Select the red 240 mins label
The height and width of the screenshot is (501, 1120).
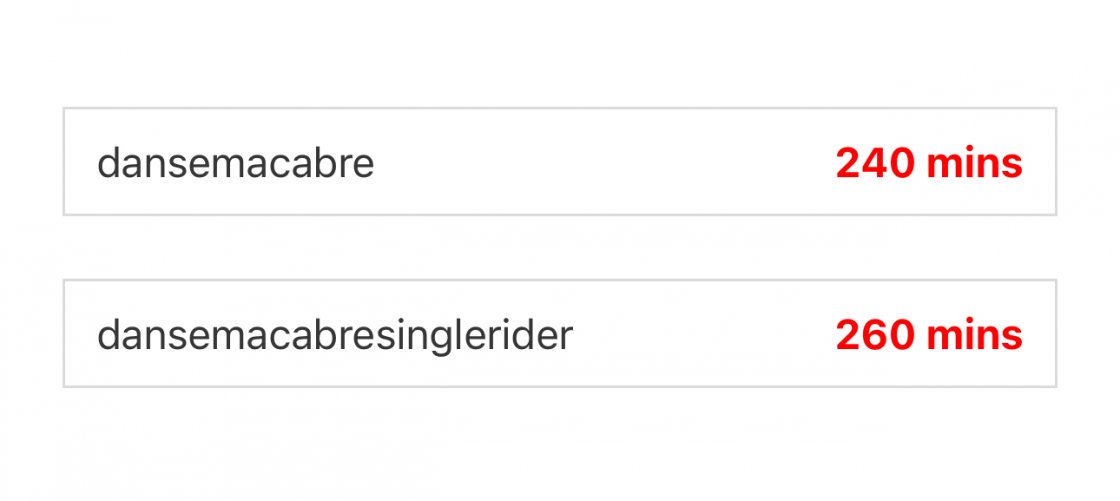929,164
